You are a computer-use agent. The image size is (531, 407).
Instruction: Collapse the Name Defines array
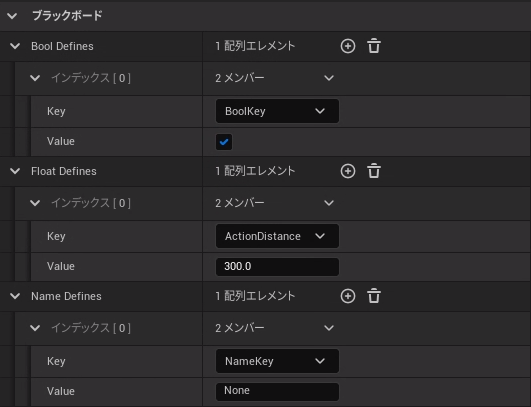pyautogui.click(x=15, y=296)
